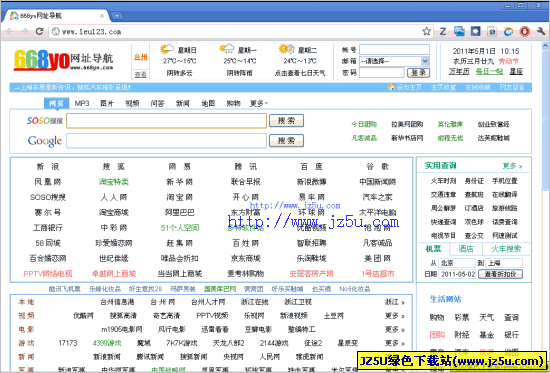550x373 pixels.
Task: Open the 团购 life site link
Action: [437, 335]
